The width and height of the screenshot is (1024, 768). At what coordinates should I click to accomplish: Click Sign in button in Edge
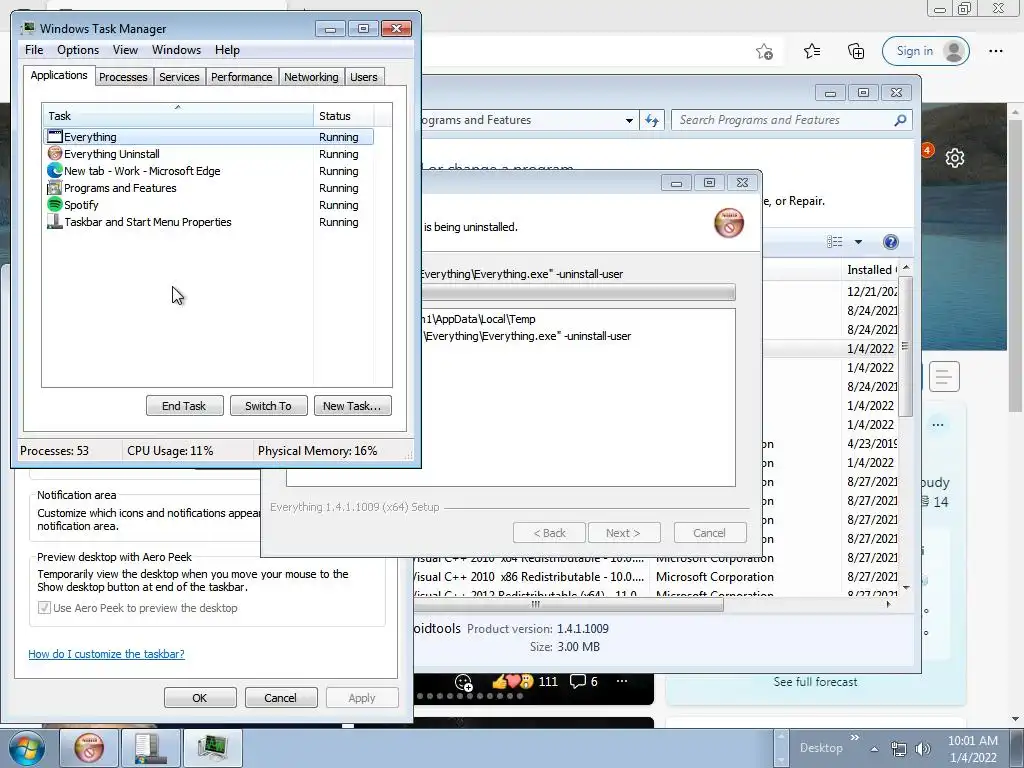(x=925, y=51)
